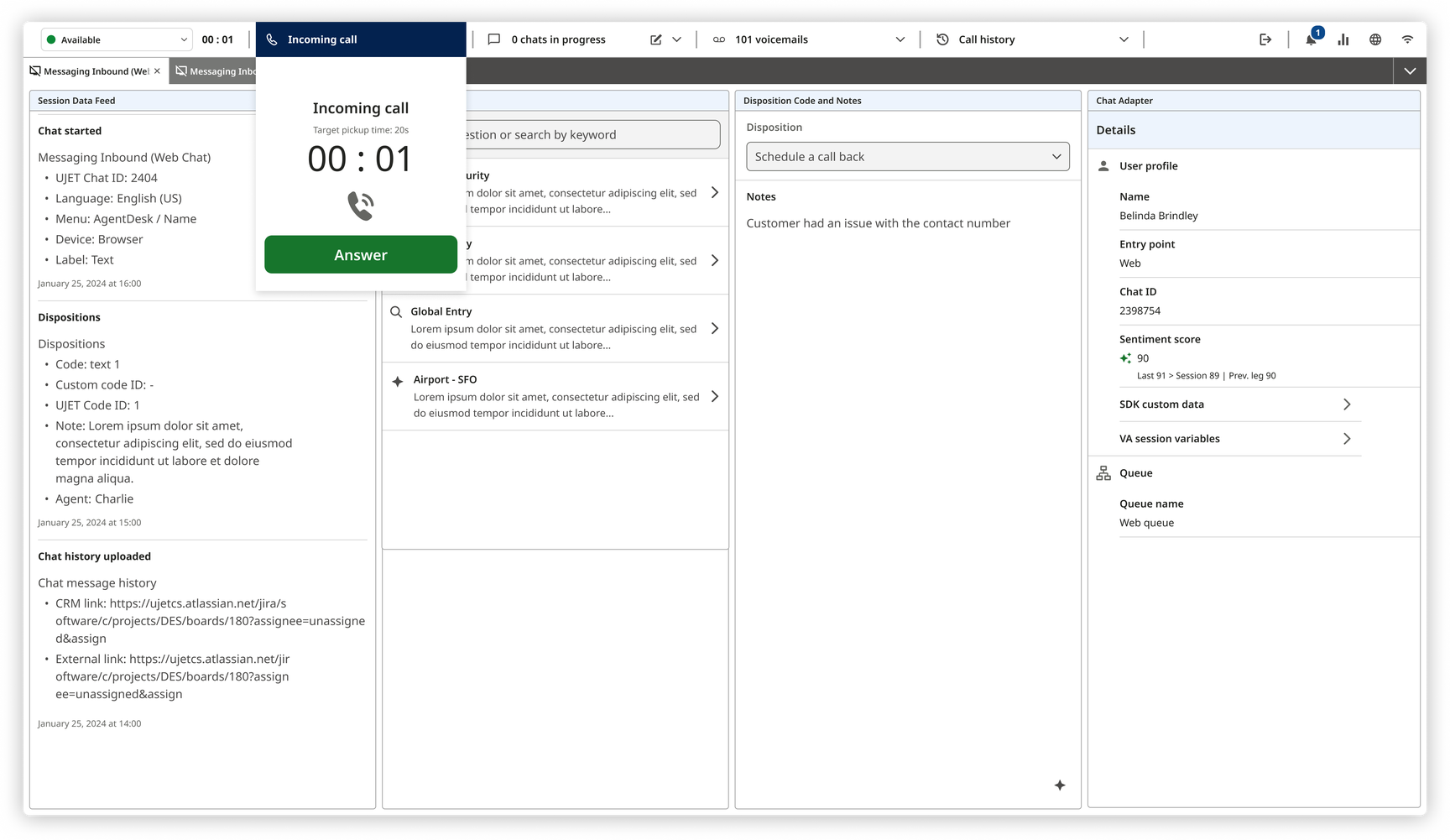
Task: Answer the incoming call
Action: click(361, 254)
